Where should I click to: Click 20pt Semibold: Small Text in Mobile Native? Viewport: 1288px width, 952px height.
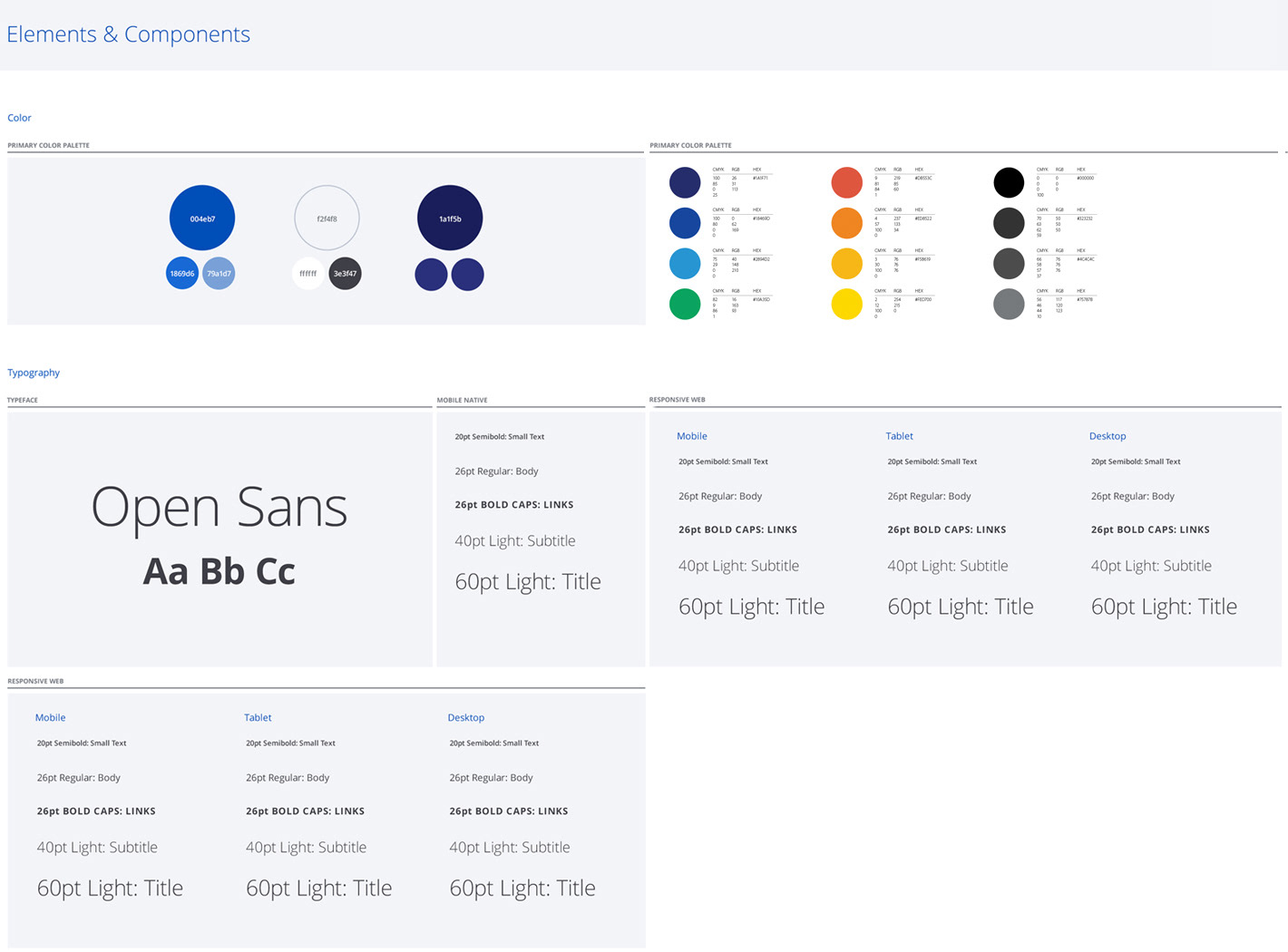point(500,437)
